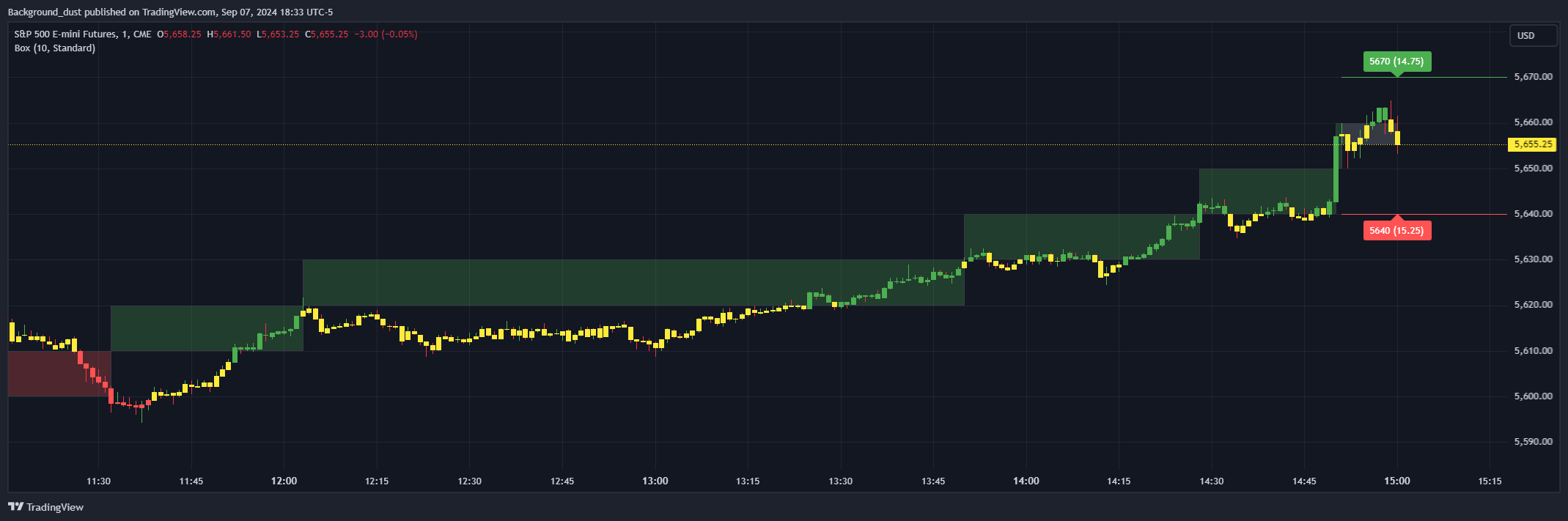Click the red 5640 stop line
The image size is (1568, 521).
click(1424, 214)
